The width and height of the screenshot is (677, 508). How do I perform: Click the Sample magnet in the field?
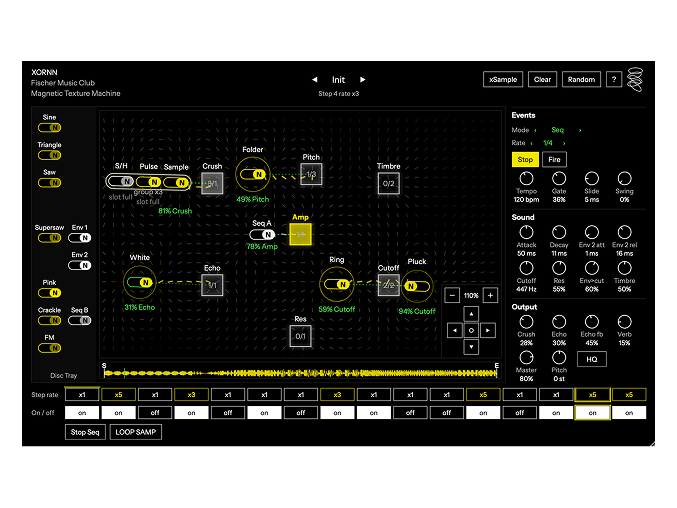(x=177, y=182)
